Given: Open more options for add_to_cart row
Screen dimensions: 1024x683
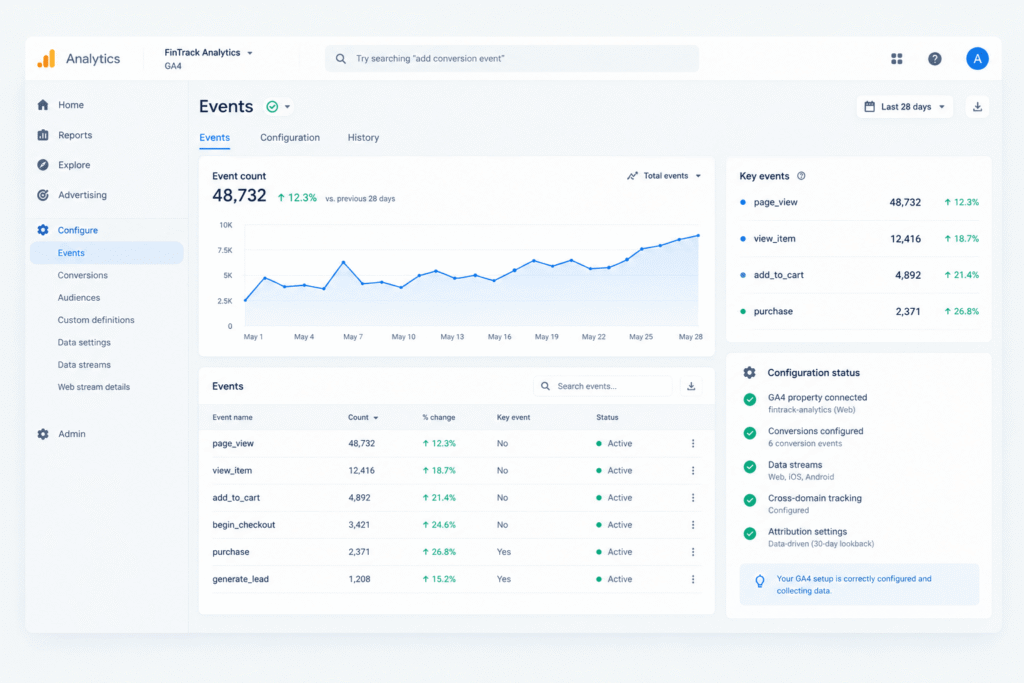Looking at the screenshot, I should [x=693, y=498].
